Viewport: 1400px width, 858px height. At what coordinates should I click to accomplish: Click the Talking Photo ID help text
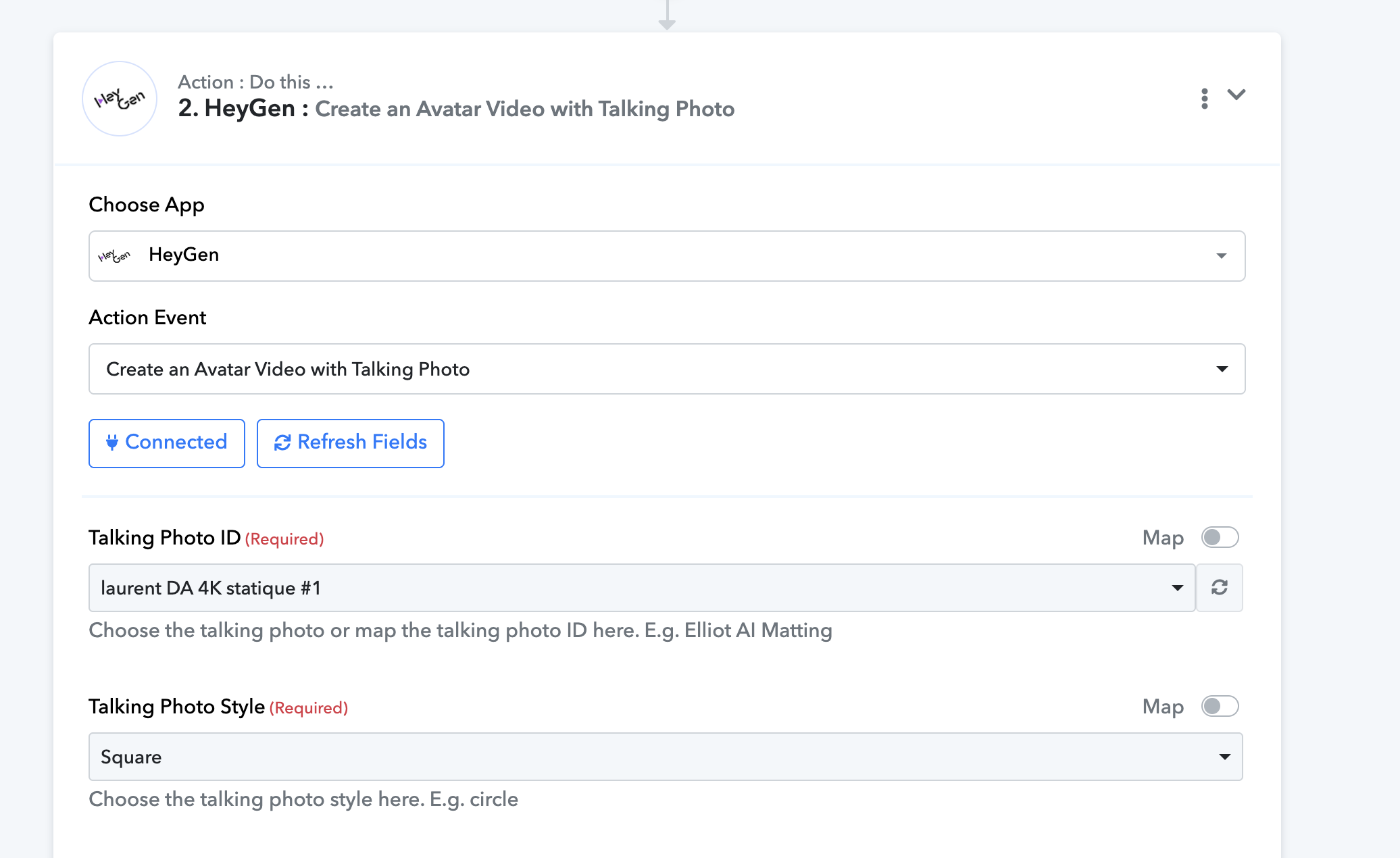point(461,630)
